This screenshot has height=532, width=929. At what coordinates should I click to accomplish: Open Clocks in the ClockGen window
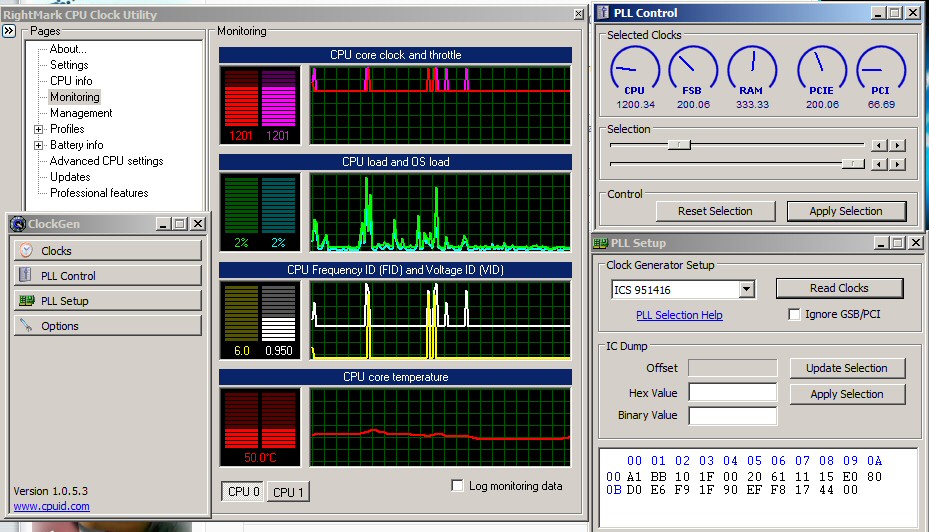(x=108, y=251)
